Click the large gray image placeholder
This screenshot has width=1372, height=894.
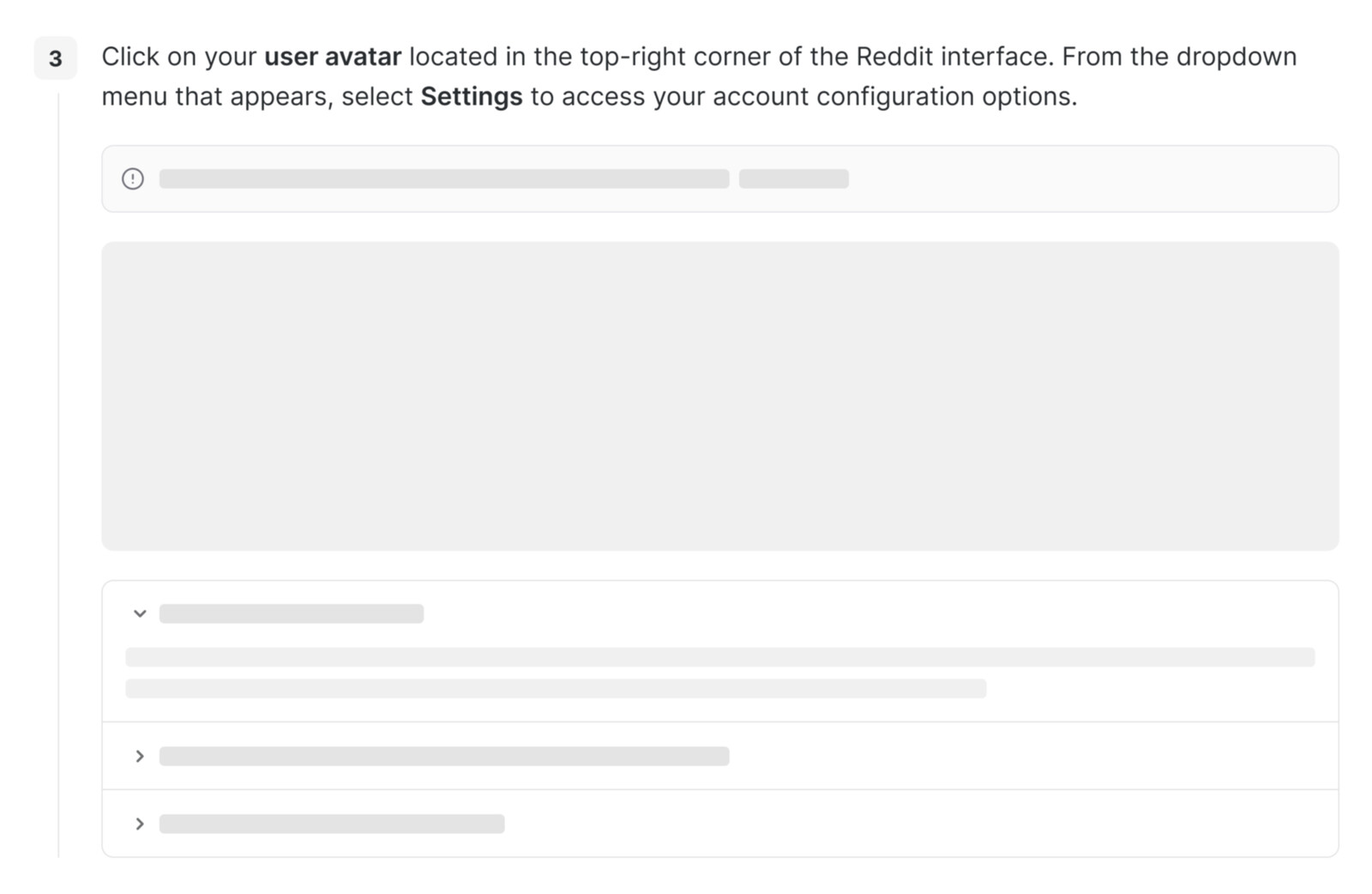(x=719, y=396)
